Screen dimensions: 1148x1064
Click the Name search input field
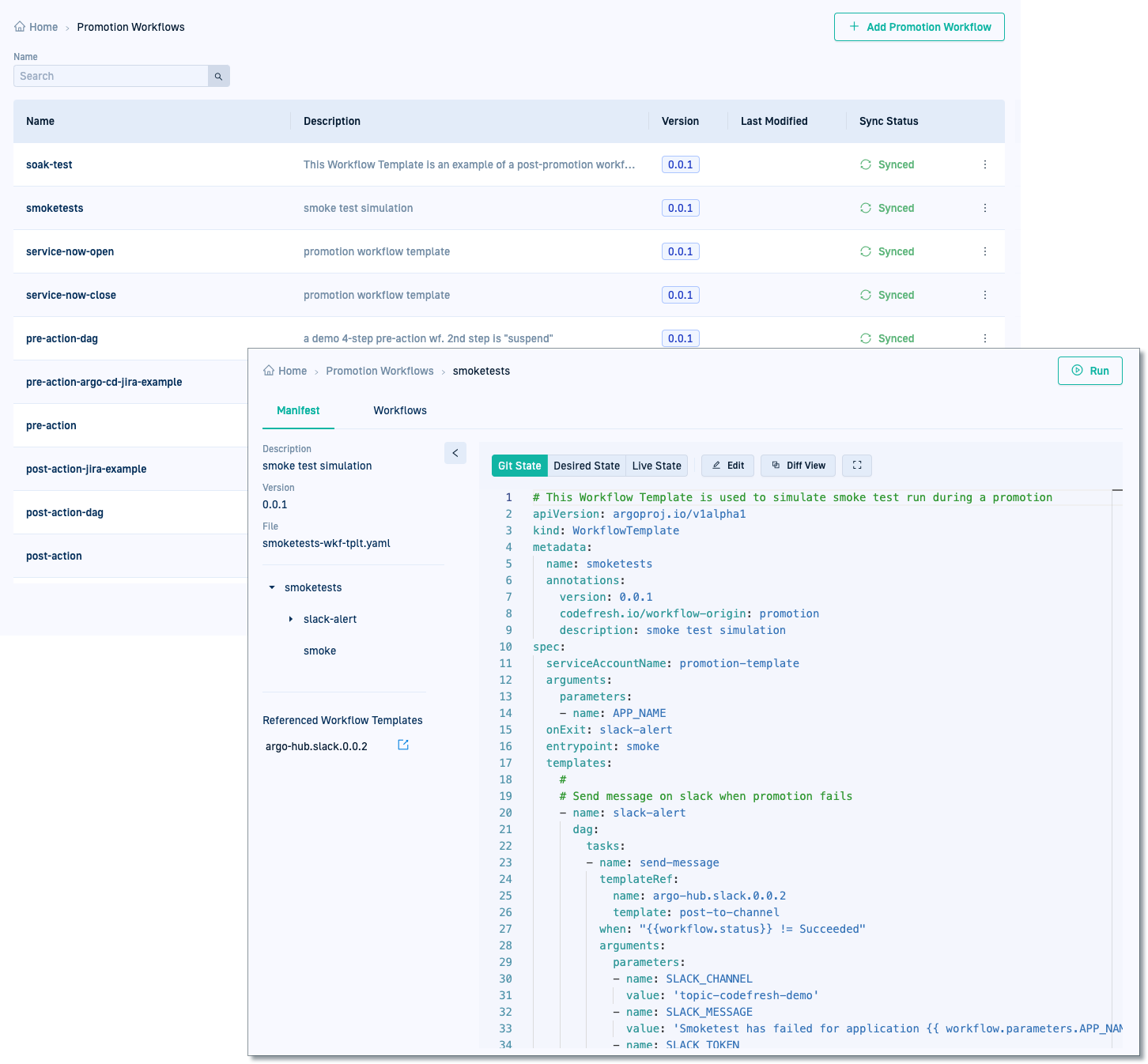(111, 76)
